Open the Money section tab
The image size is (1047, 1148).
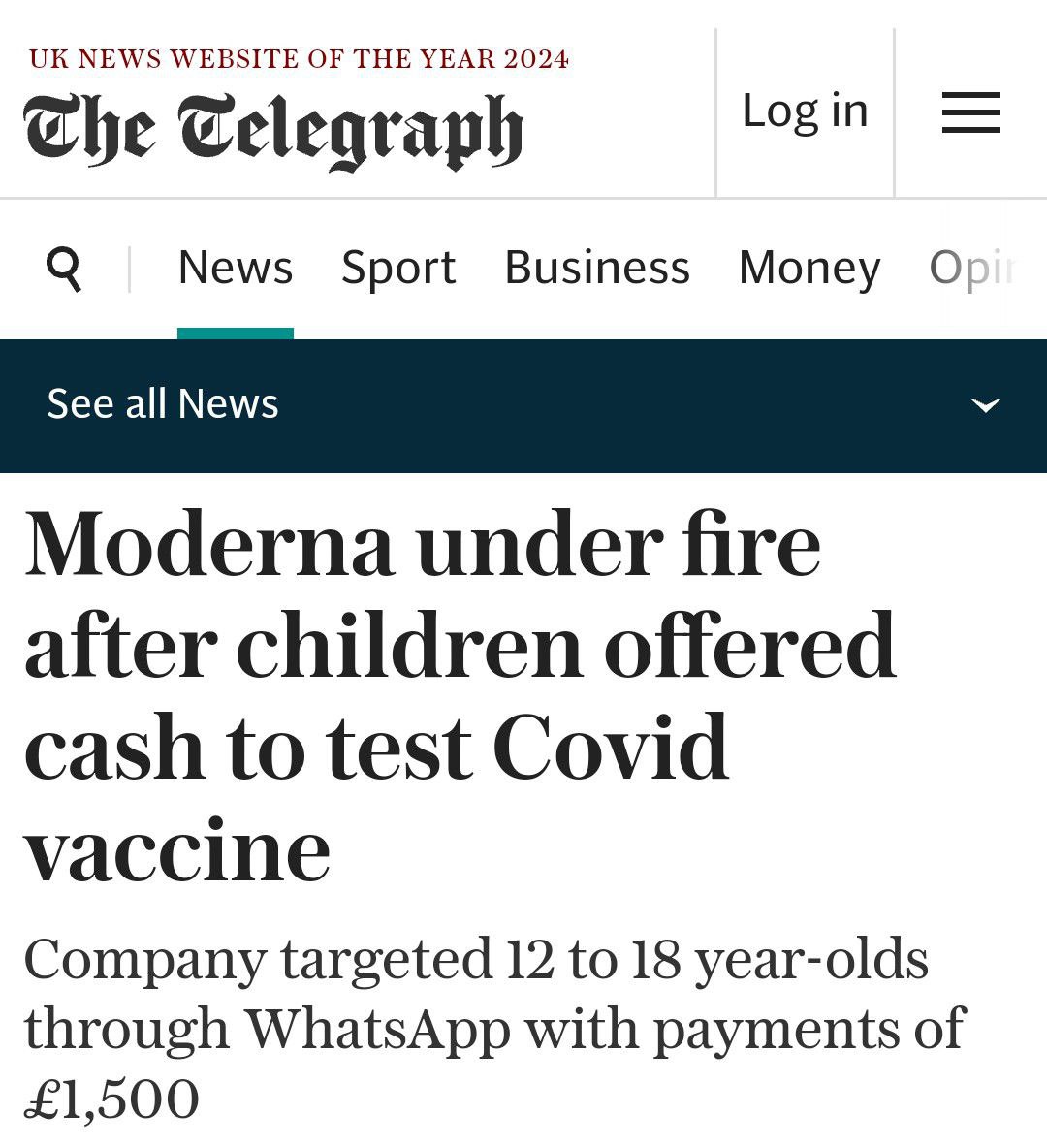tap(809, 268)
